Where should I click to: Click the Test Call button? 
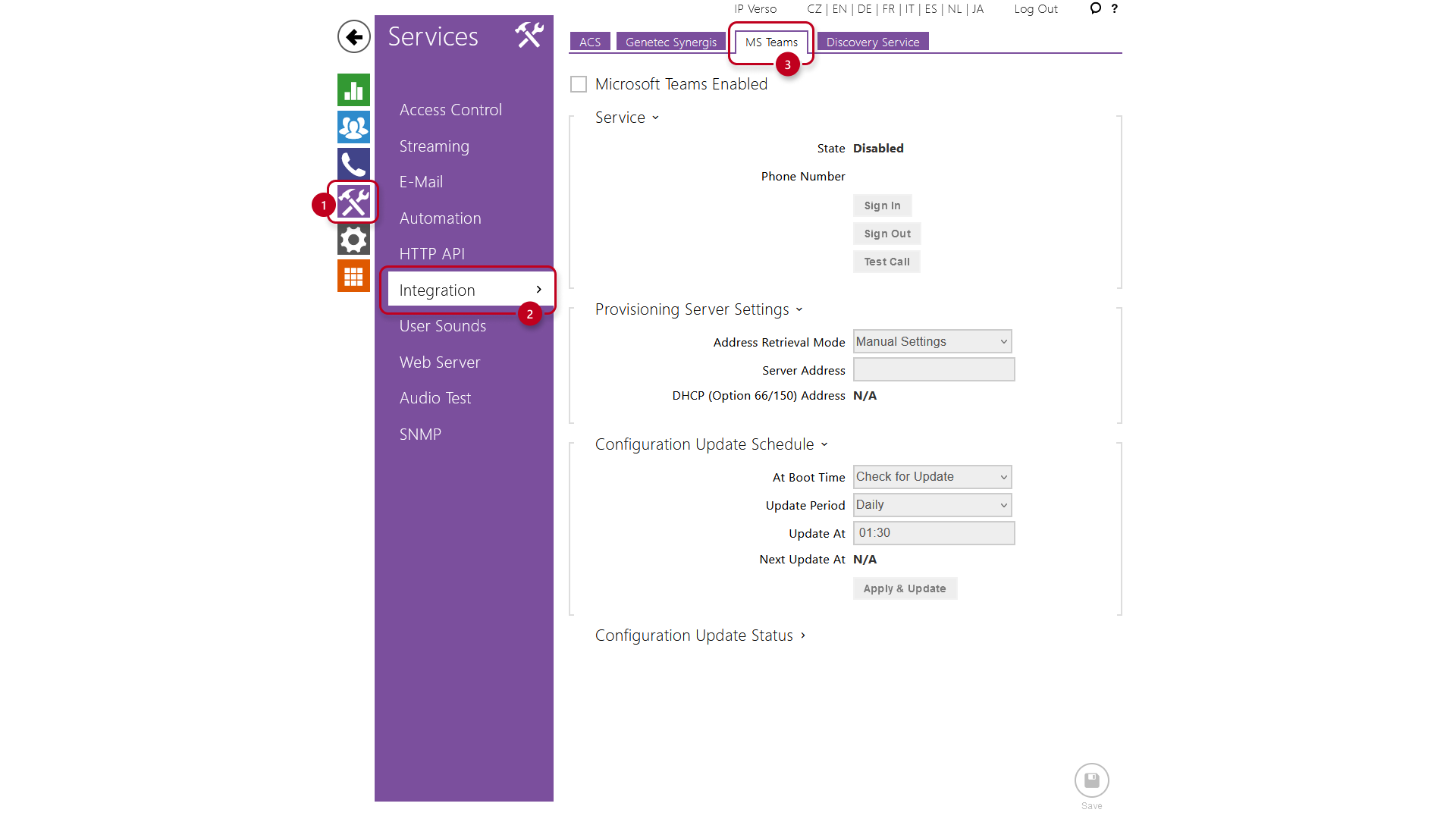click(x=886, y=262)
